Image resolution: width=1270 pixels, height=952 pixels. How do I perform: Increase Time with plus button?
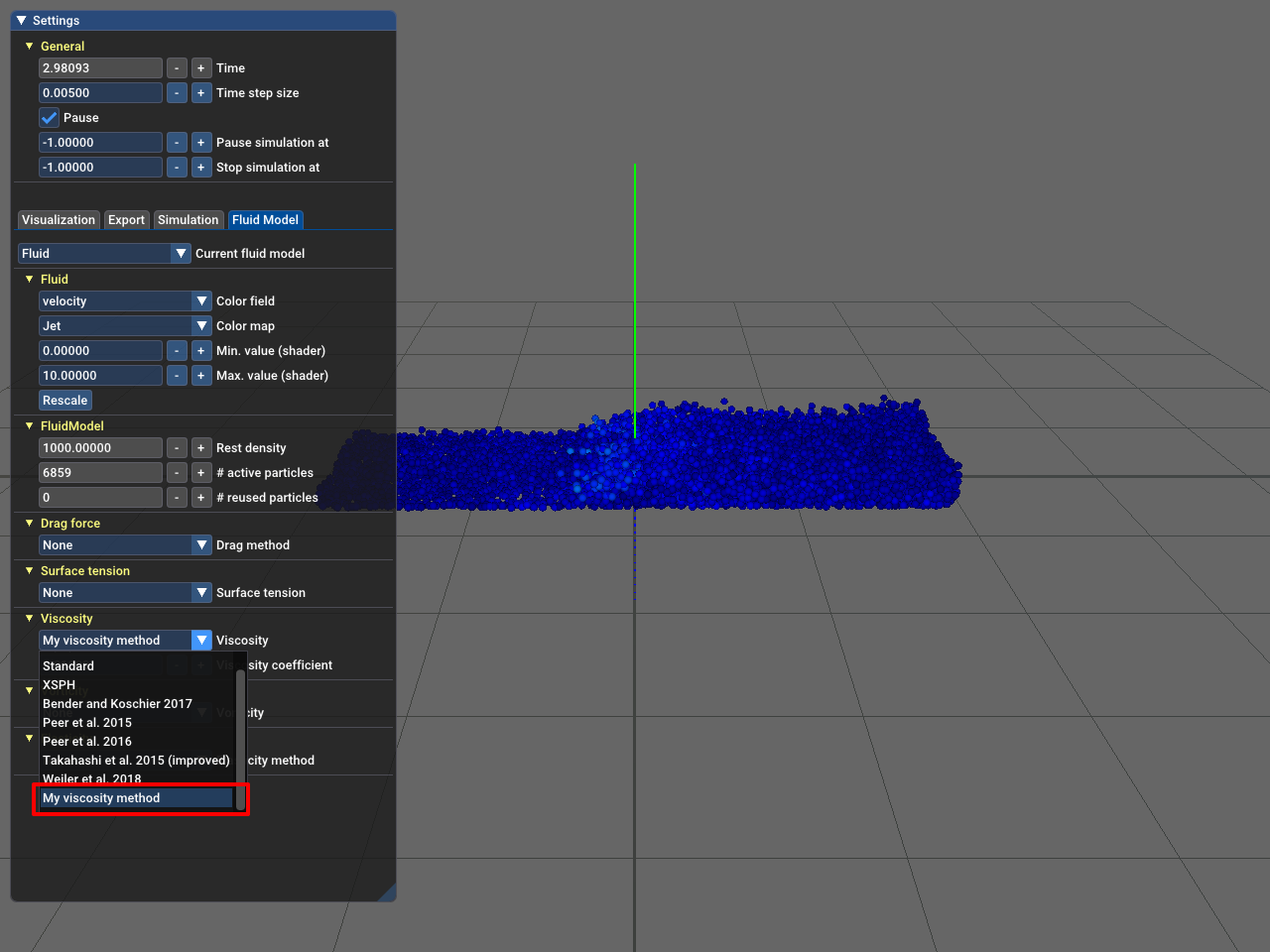(200, 68)
